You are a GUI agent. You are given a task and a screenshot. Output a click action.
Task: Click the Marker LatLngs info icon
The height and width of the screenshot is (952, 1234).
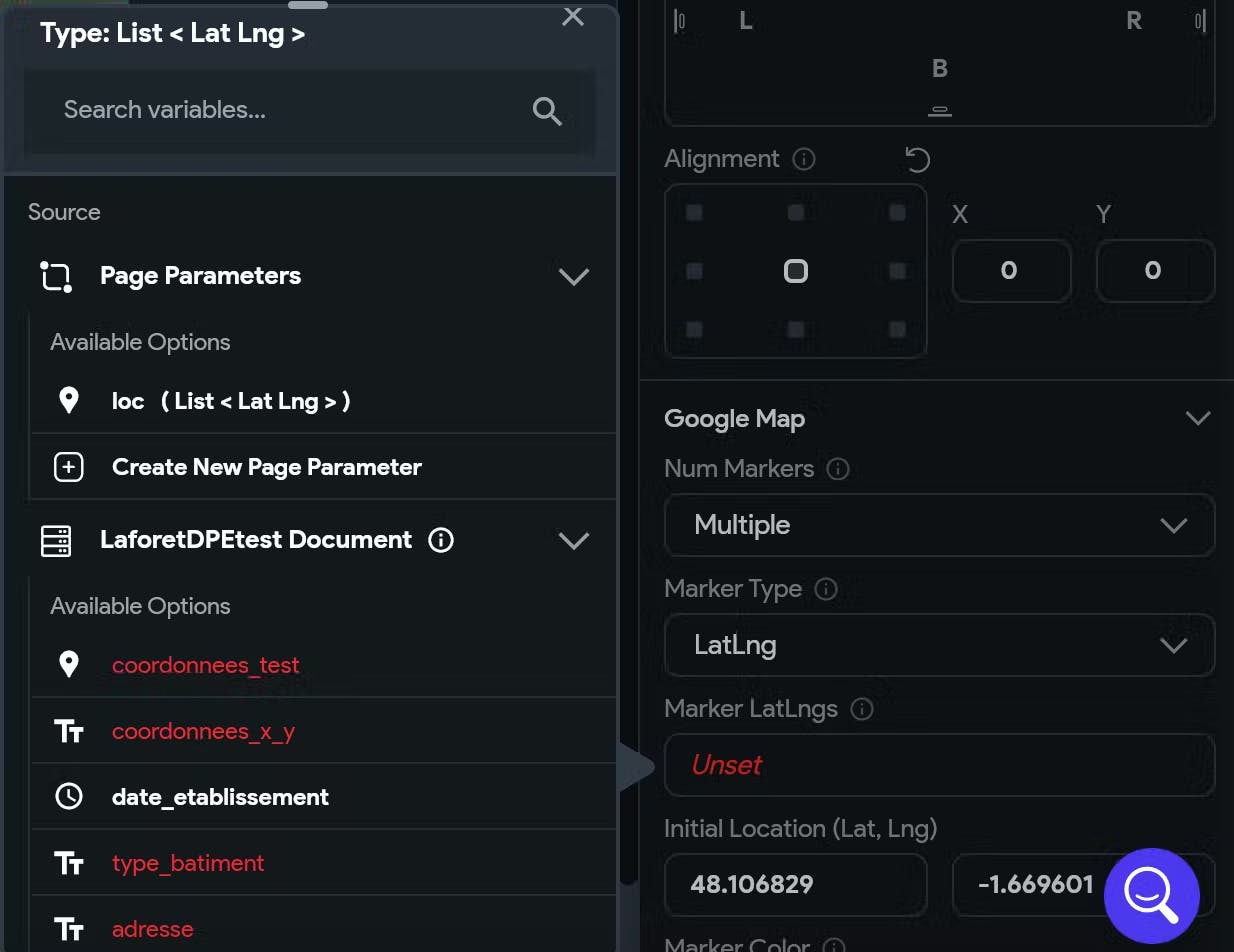861,709
